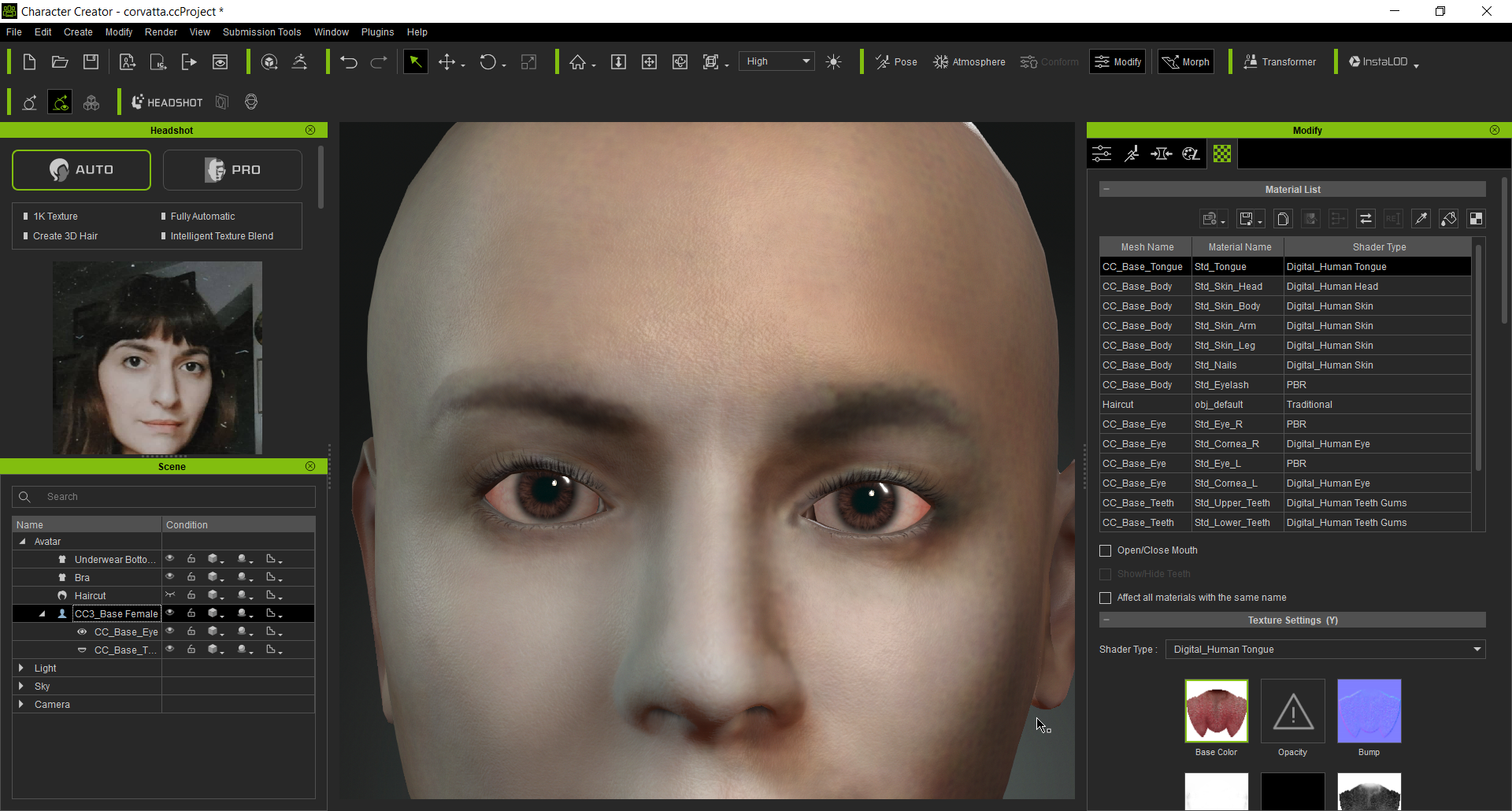Select the Opacity texture slot
Screen dimensions: 1512x811
point(1292,711)
